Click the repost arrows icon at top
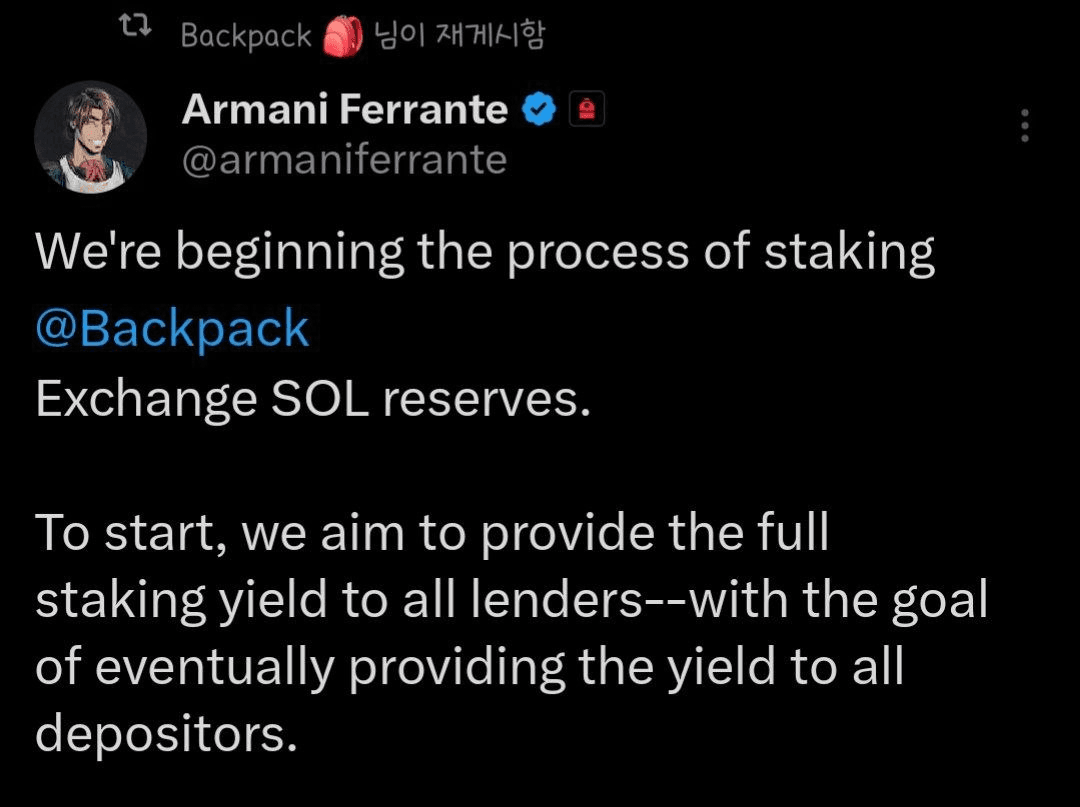The width and height of the screenshot is (1080, 807). (135, 26)
